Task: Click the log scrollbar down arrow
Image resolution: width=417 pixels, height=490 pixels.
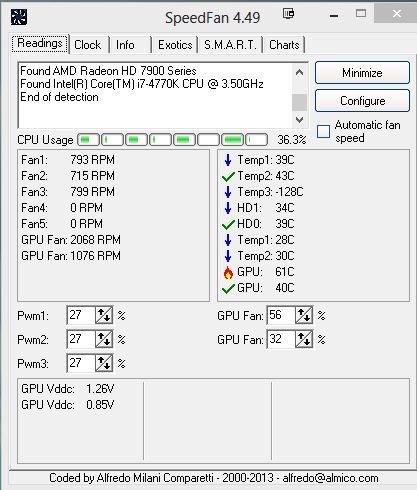Action: 299,119
